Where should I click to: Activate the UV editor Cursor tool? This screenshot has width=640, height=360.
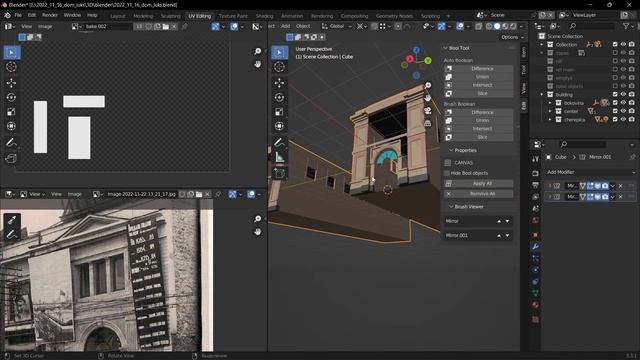tap(11, 67)
